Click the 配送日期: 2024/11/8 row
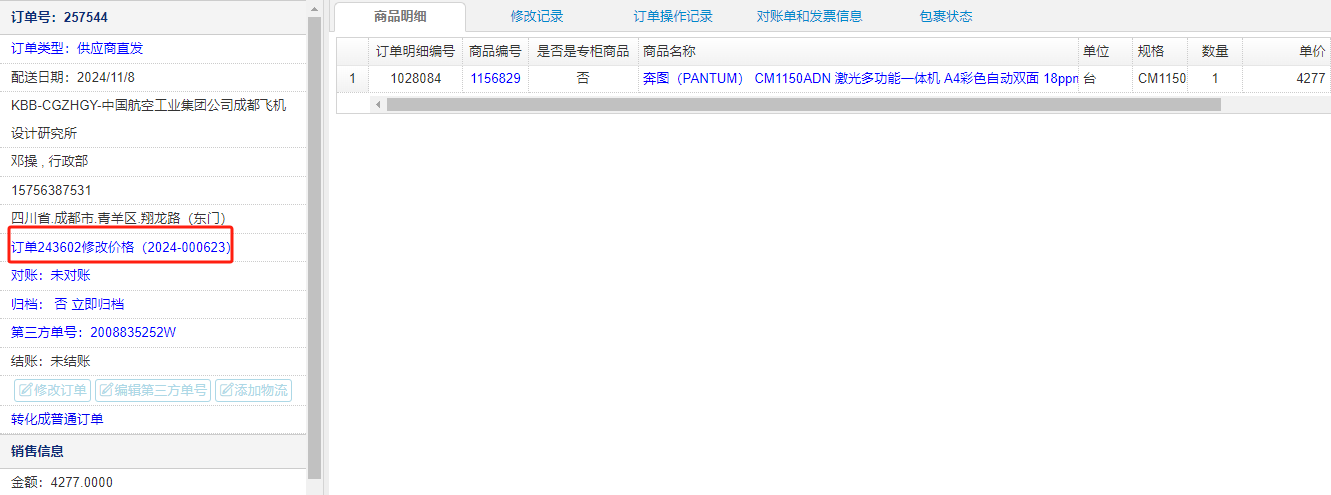This screenshot has width=1331, height=495. coord(153,77)
